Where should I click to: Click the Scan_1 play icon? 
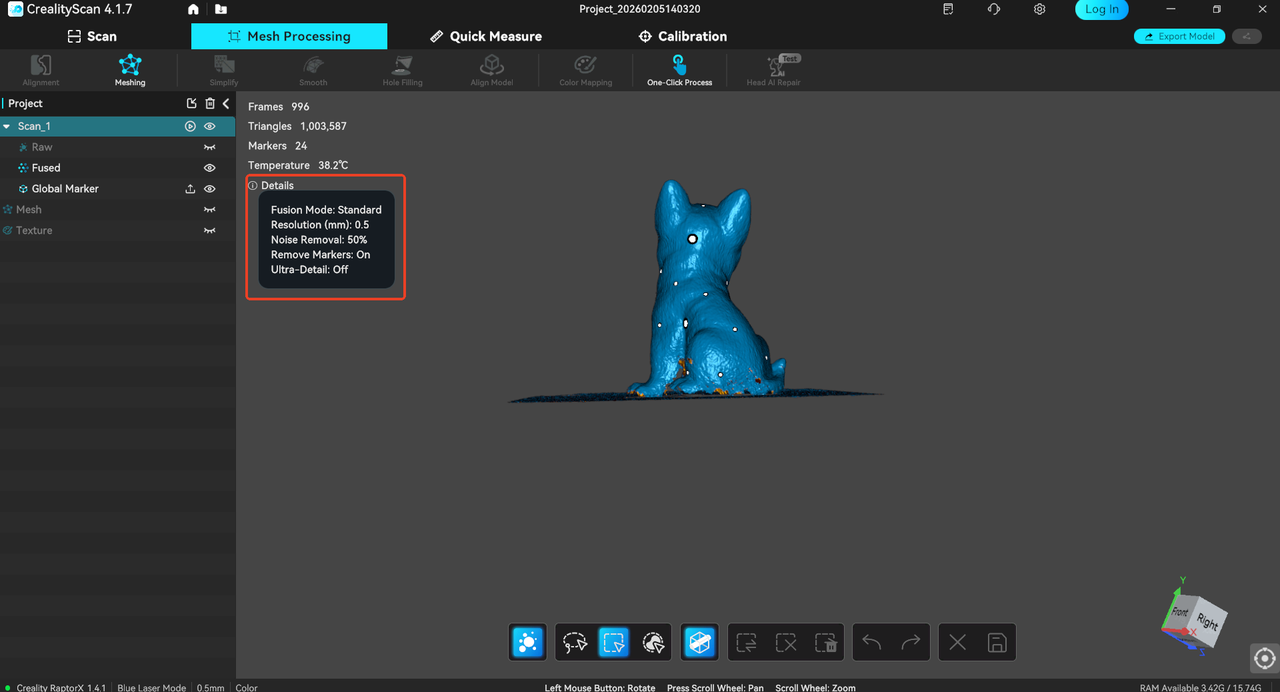(x=190, y=127)
